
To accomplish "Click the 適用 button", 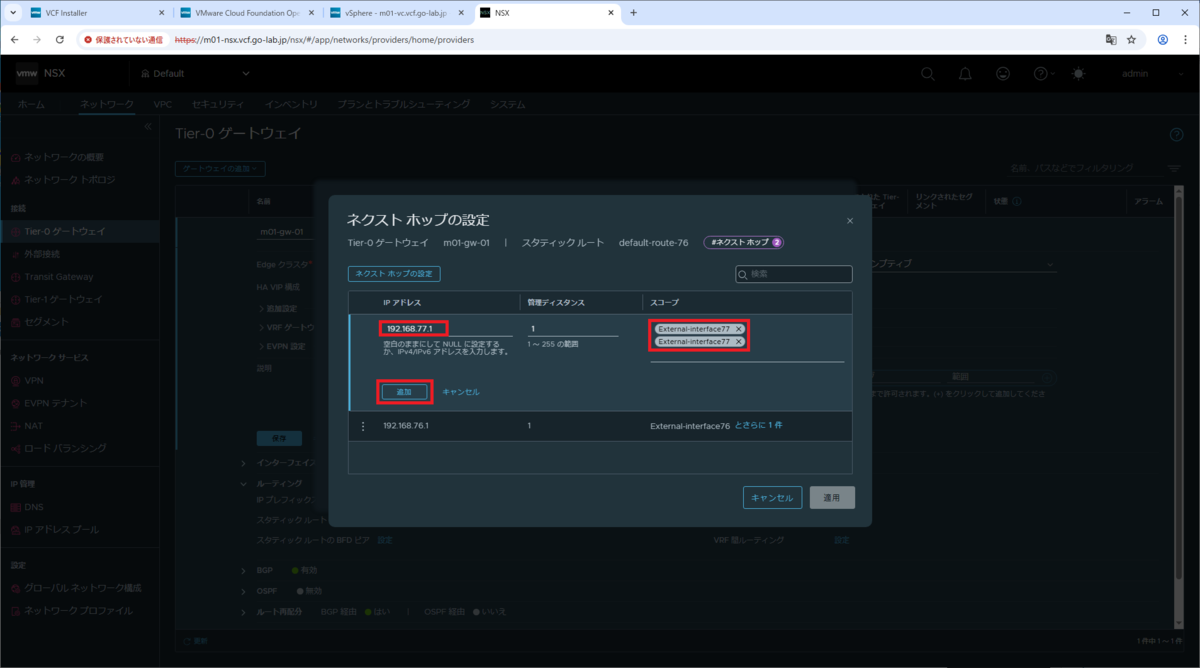I will pyautogui.click(x=832, y=498).
